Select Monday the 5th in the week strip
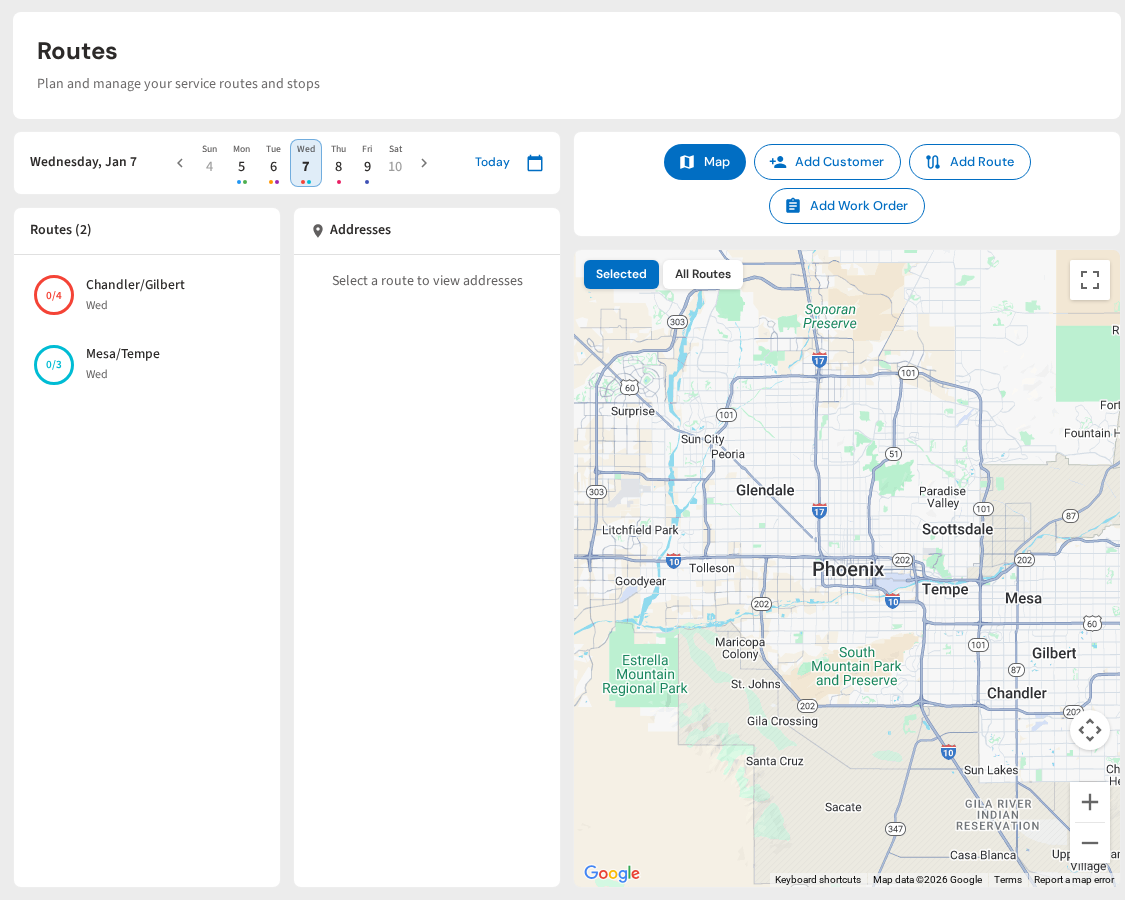The height and width of the screenshot is (900, 1125). [x=241, y=163]
